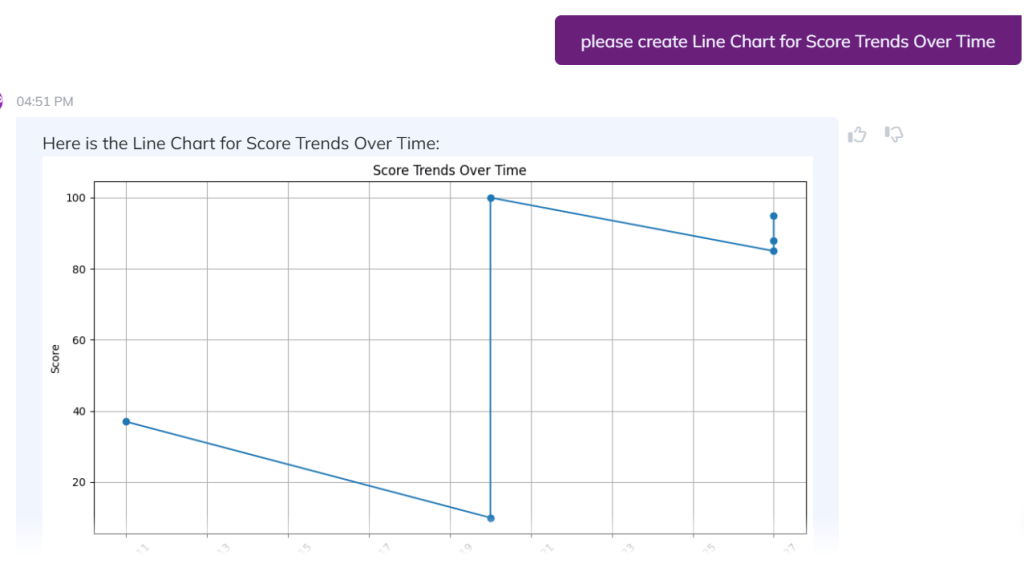Click the 20 tick label on y-axis

[x=78, y=482]
